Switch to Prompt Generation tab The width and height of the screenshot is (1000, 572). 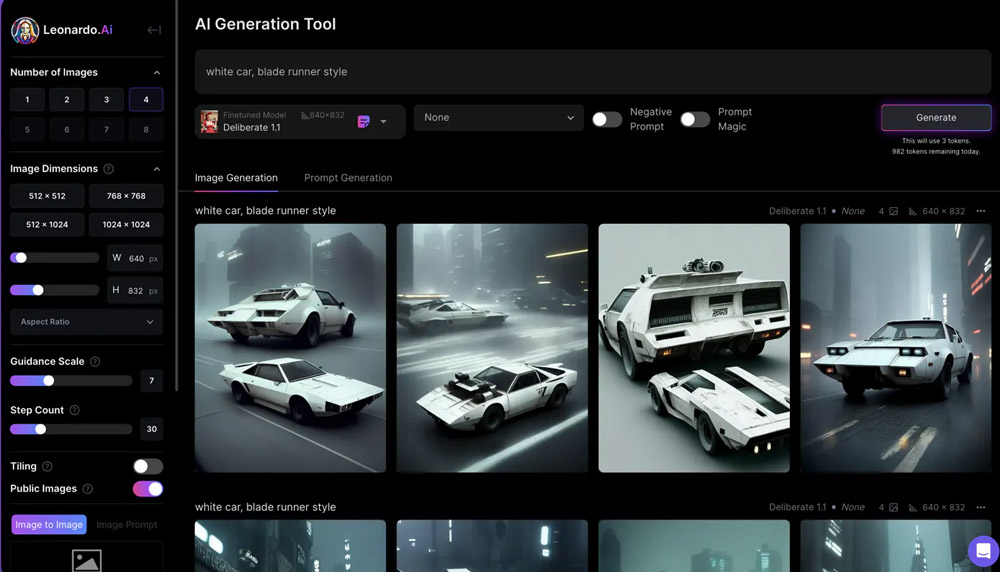348,178
